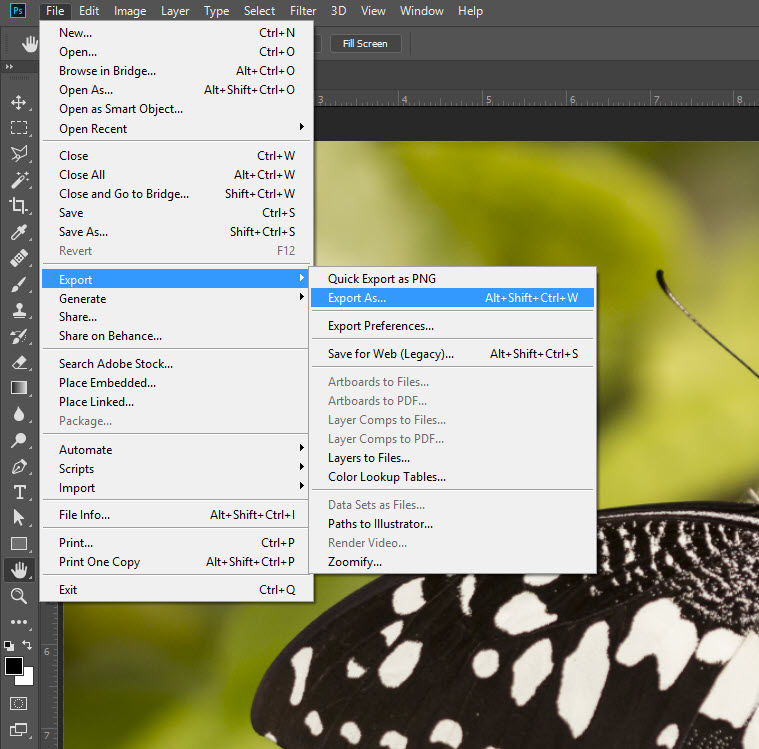Open the Filter menu in menu bar
The height and width of the screenshot is (749, 759).
303,11
